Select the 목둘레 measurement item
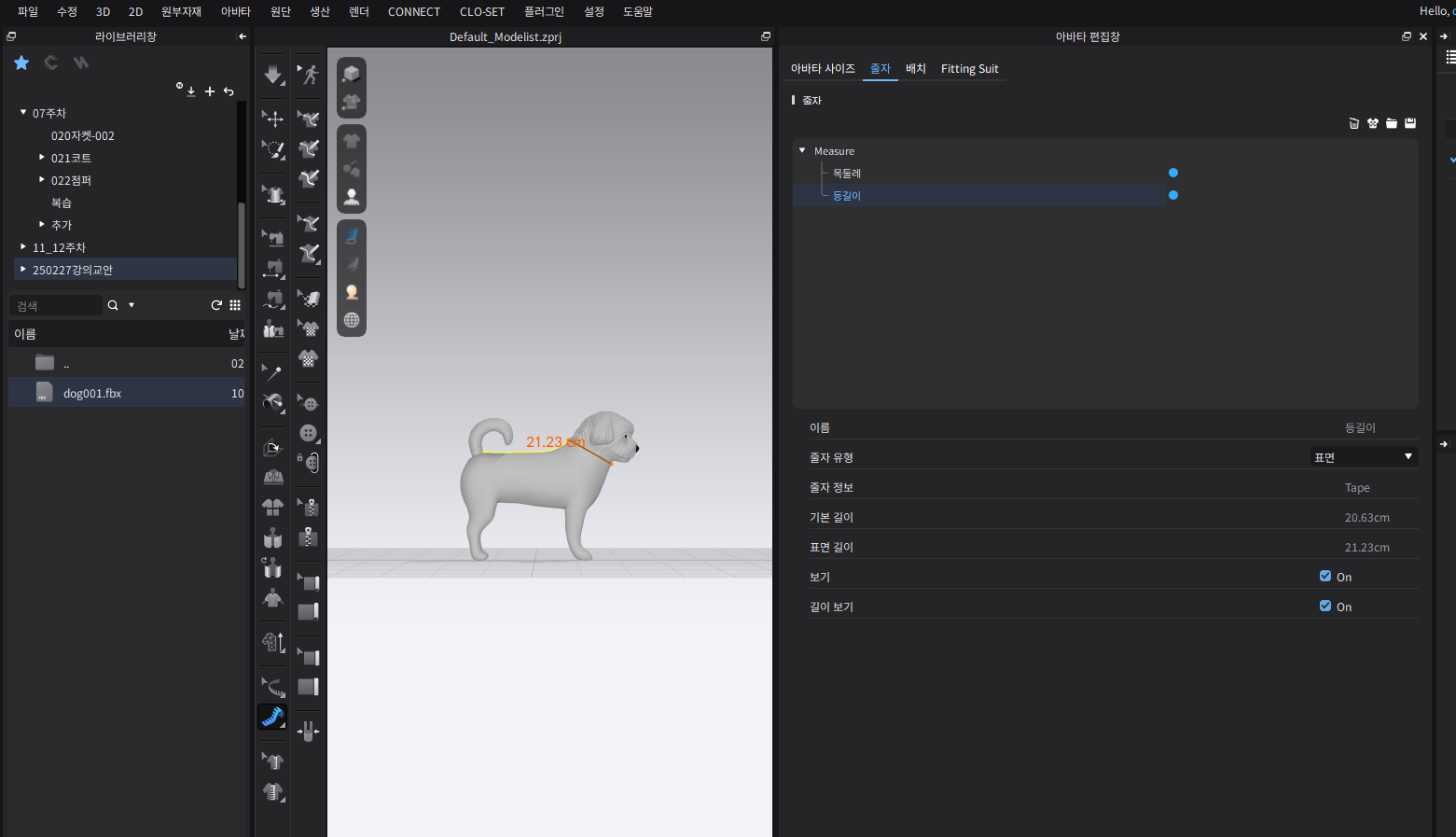Image resolution: width=1456 pixels, height=837 pixels. coord(847,174)
